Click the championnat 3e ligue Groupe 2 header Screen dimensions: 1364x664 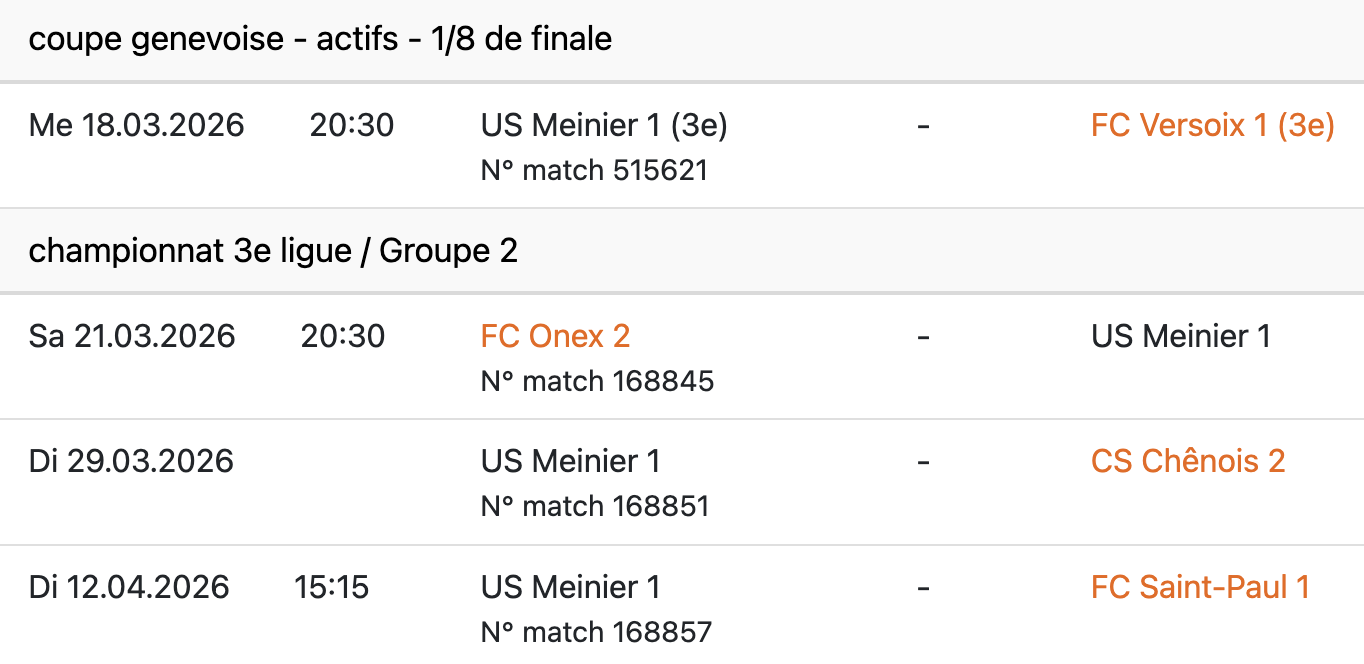[273, 251]
